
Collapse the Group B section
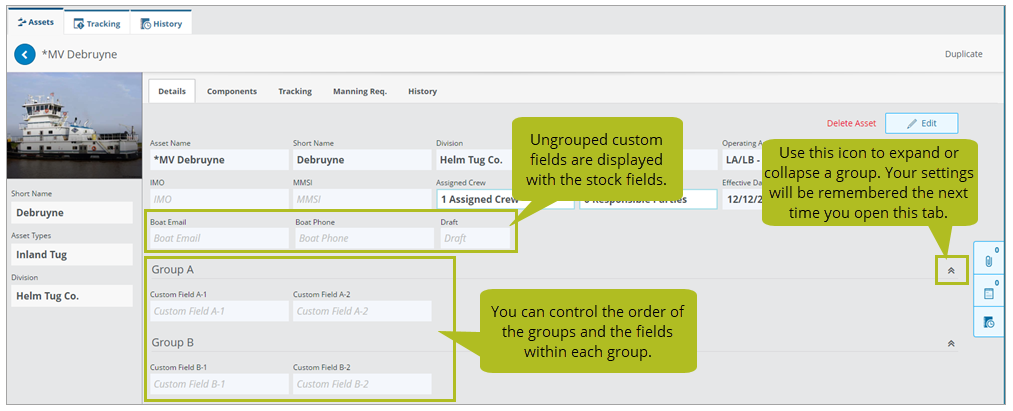951,343
